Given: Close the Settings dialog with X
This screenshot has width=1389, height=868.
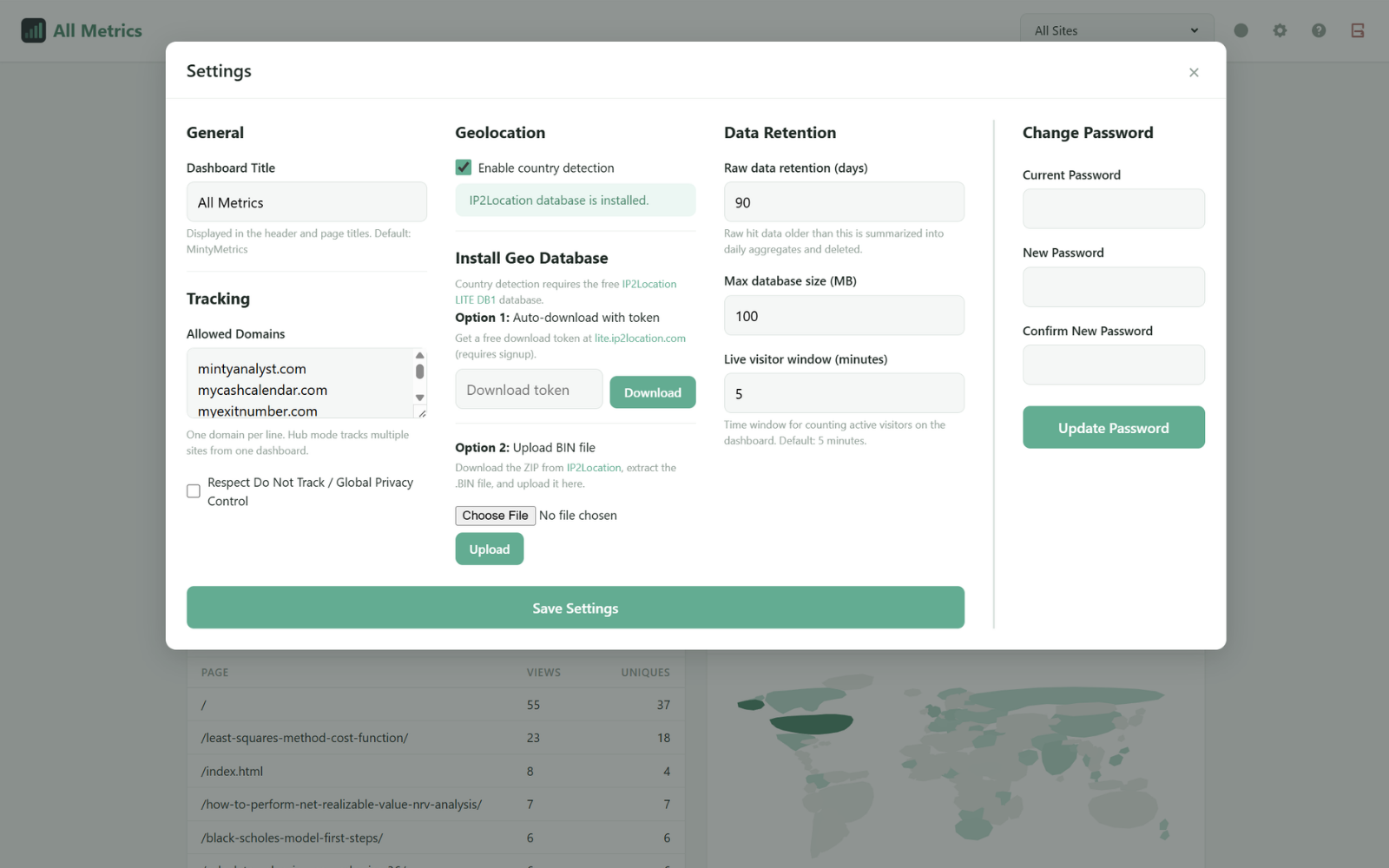Looking at the screenshot, I should coord(1194,72).
